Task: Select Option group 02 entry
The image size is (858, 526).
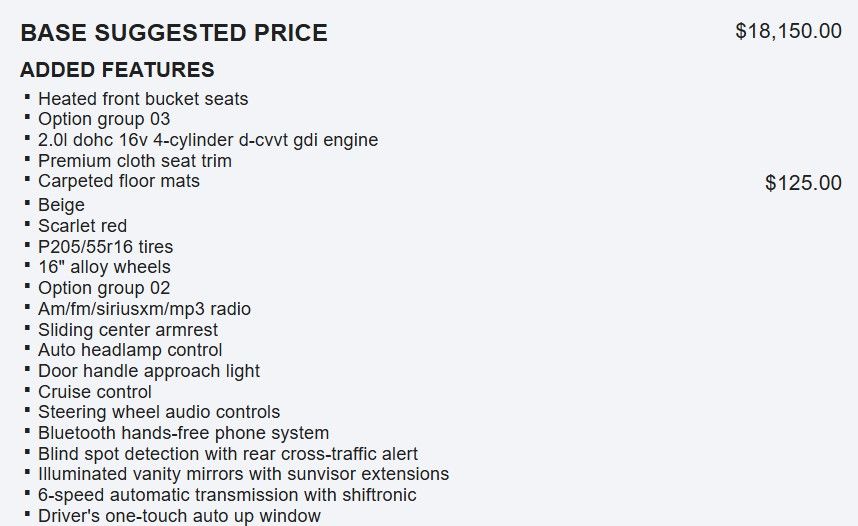Action: click(x=104, y=288)
